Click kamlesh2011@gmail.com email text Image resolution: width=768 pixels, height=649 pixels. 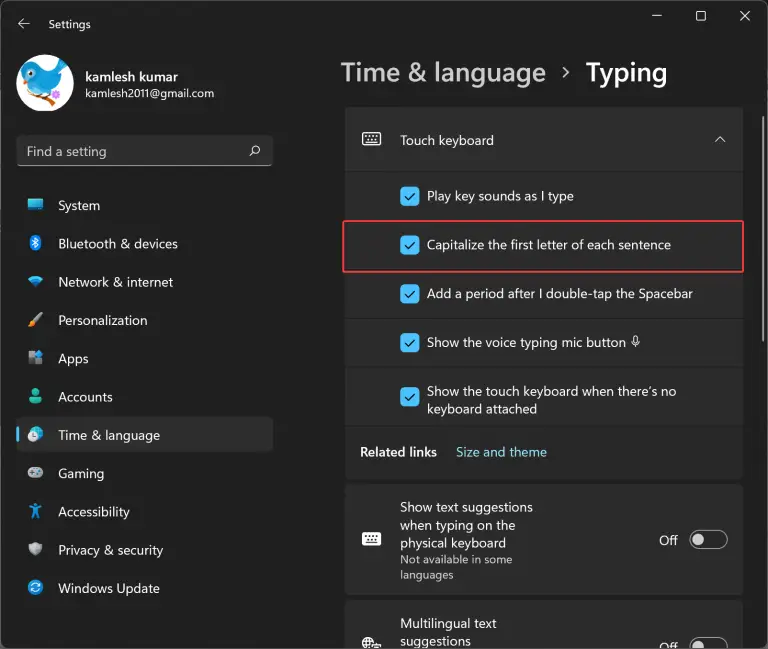tap(149, 93)
